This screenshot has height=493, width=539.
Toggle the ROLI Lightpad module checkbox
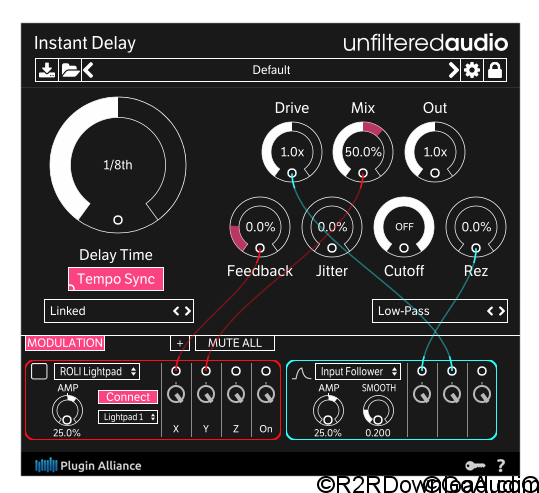tap(39, 372)
